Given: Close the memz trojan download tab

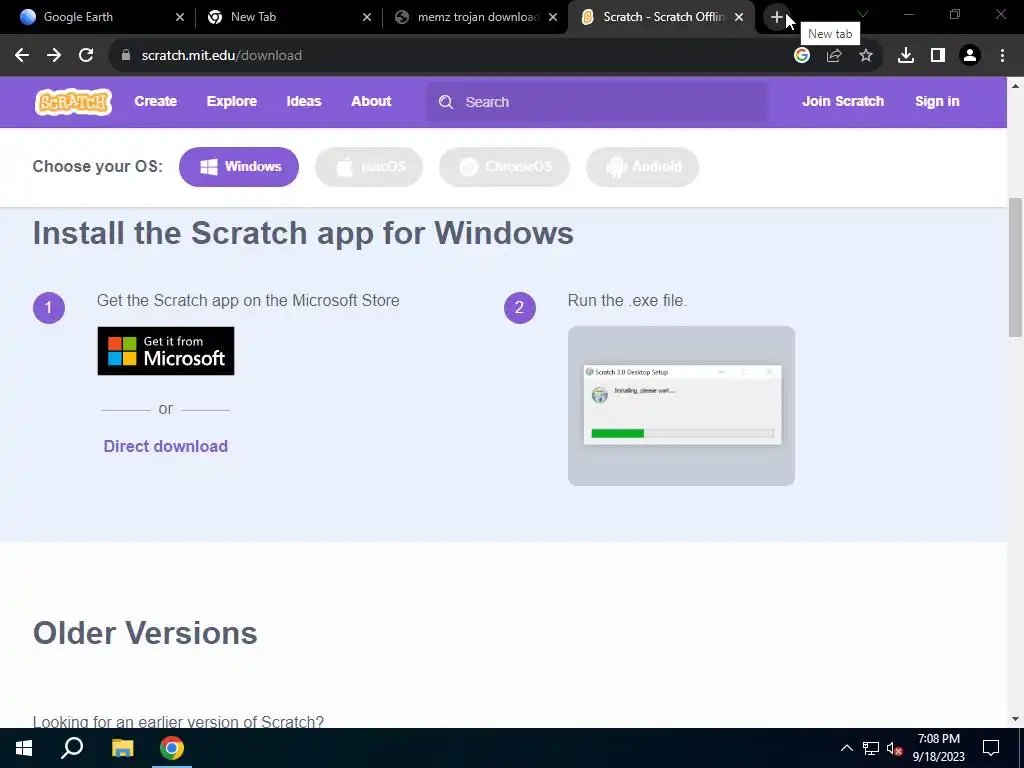Looking at the screenshot, I should (x=553, y=18).
